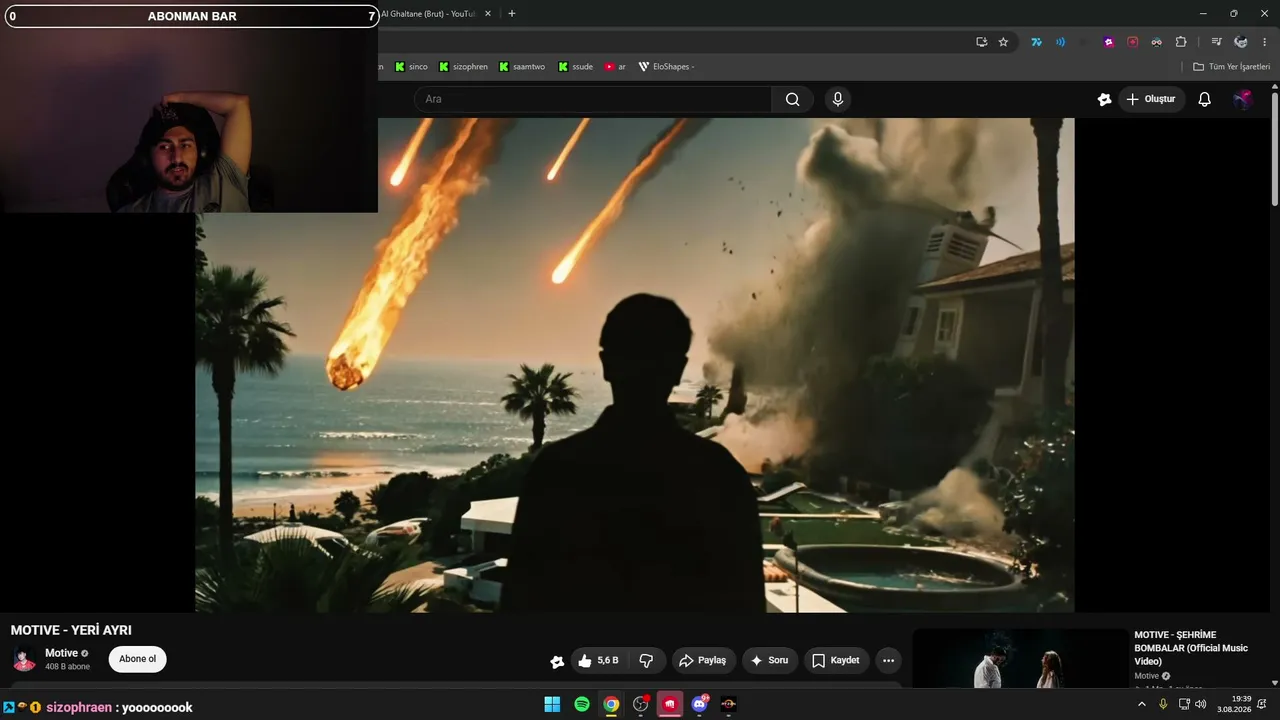Dislike the MOTIVE - YERİ AYRI video
Screen dimensions: 1280x720
pos(647,661)
